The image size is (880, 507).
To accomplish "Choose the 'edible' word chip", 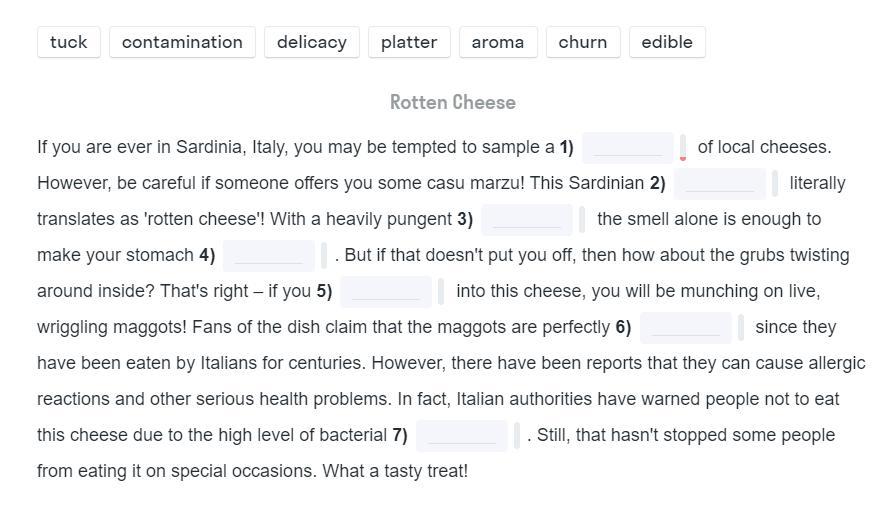I will pyautogui.click(x=667, y=42).
